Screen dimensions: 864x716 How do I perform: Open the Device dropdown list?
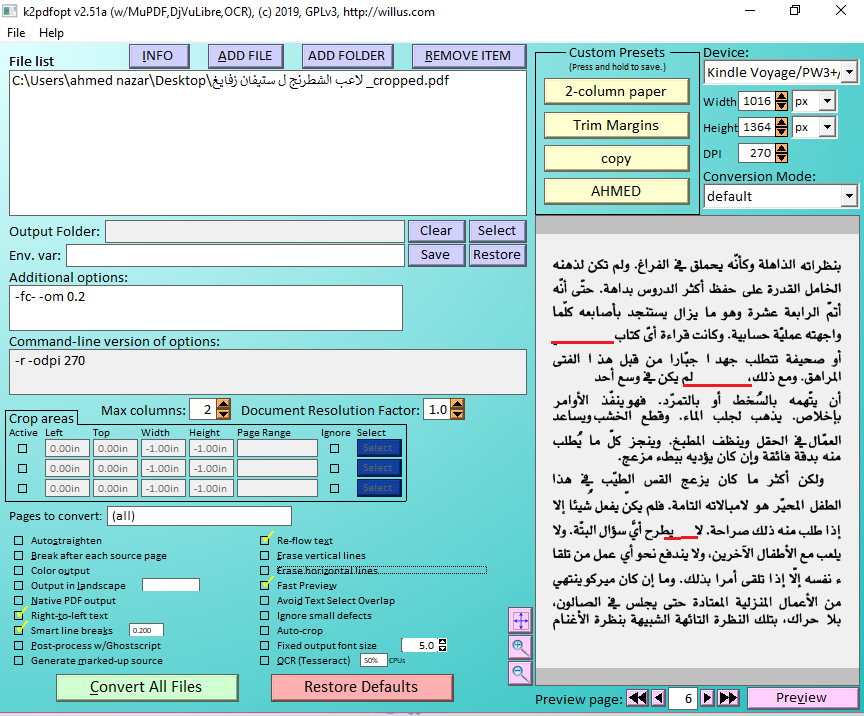pos(849,72)
